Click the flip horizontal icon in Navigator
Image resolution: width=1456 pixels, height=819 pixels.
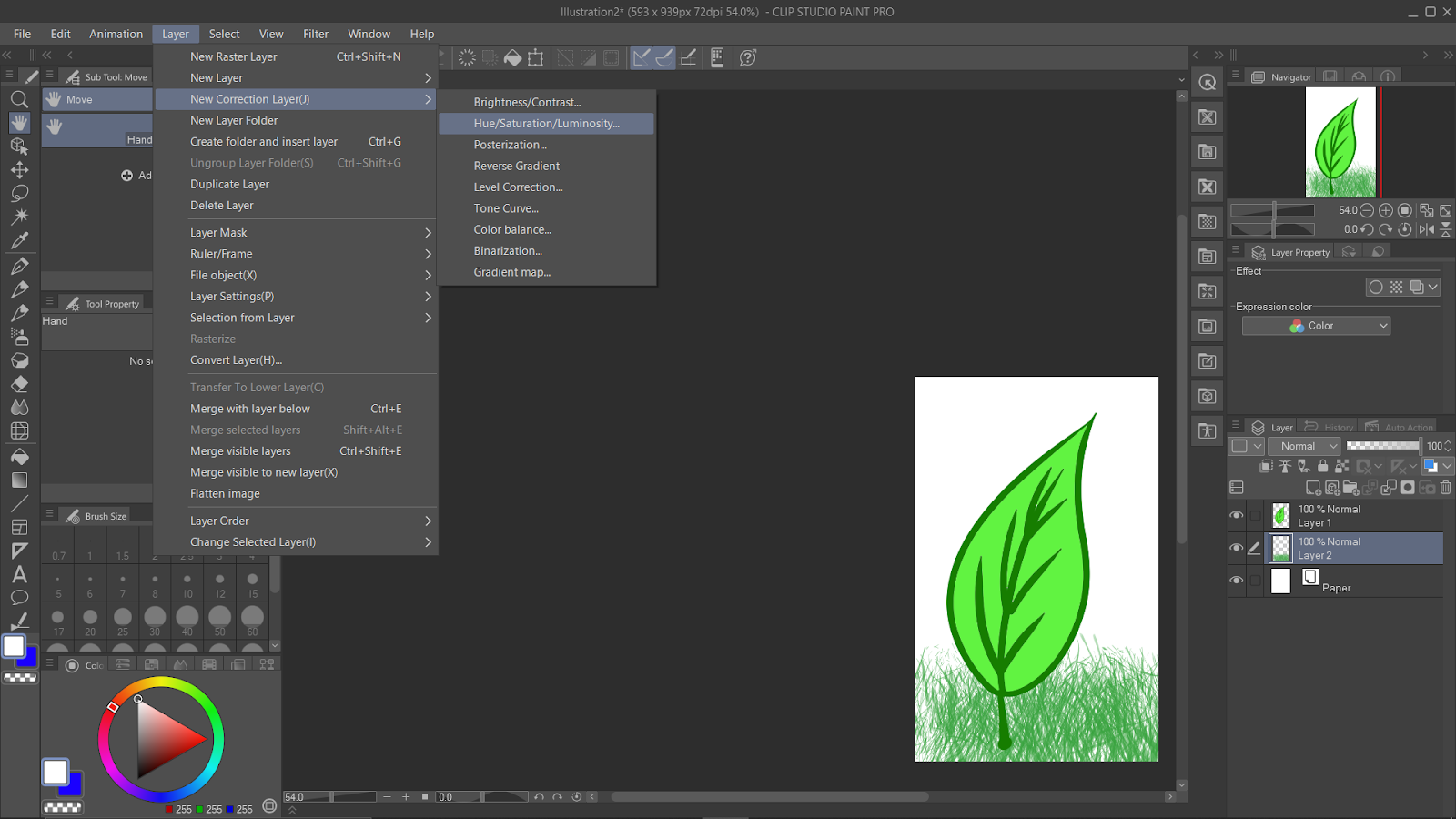(1427, 229)
